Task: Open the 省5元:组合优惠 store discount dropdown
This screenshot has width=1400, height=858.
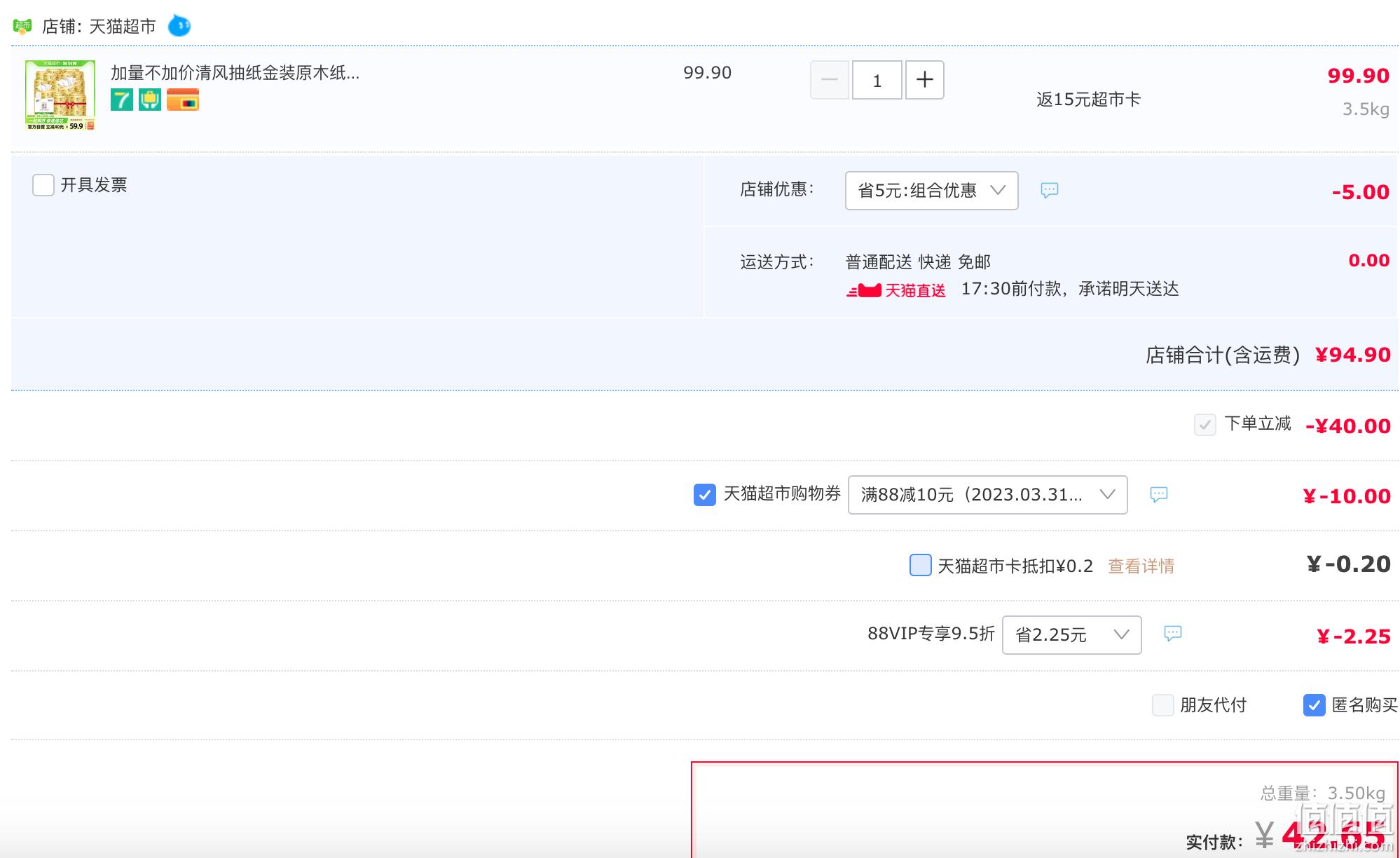Action: 931,191
